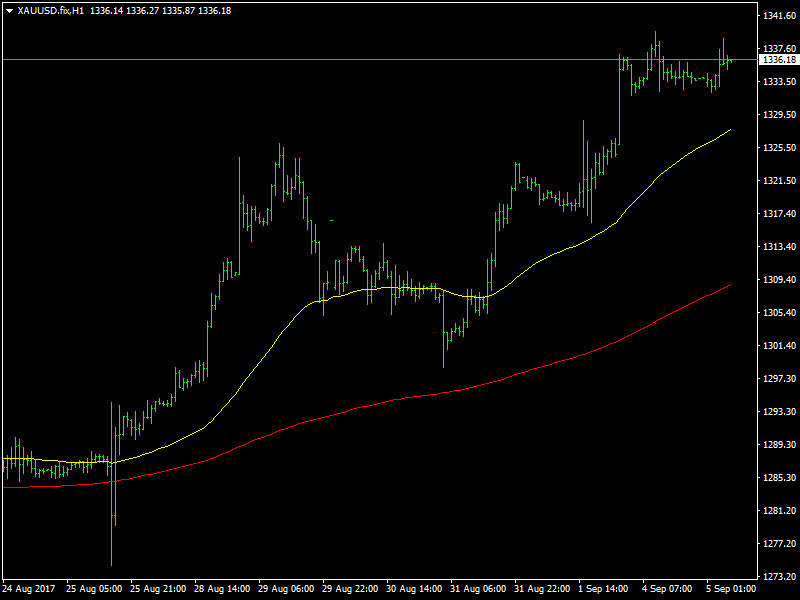Image resolution: width=800 pixels, height=600 pixels.
Task: Click the 1289.30 price scale label
Action: click(779, 445)
